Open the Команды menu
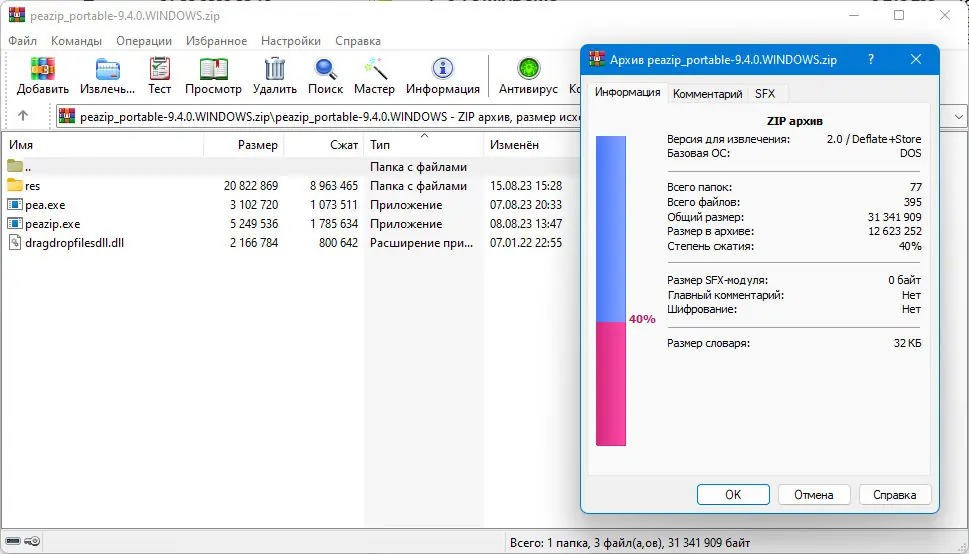 77,41
